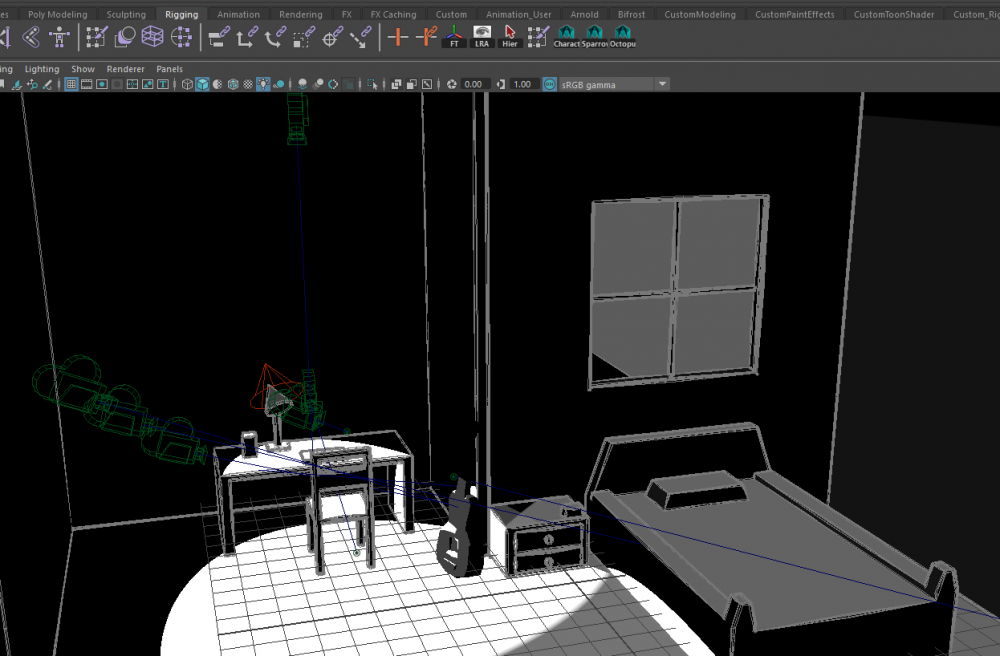Open the Quick Rig human figure tool
Viewport: 1000px width, 656px height.
(59, 37)
